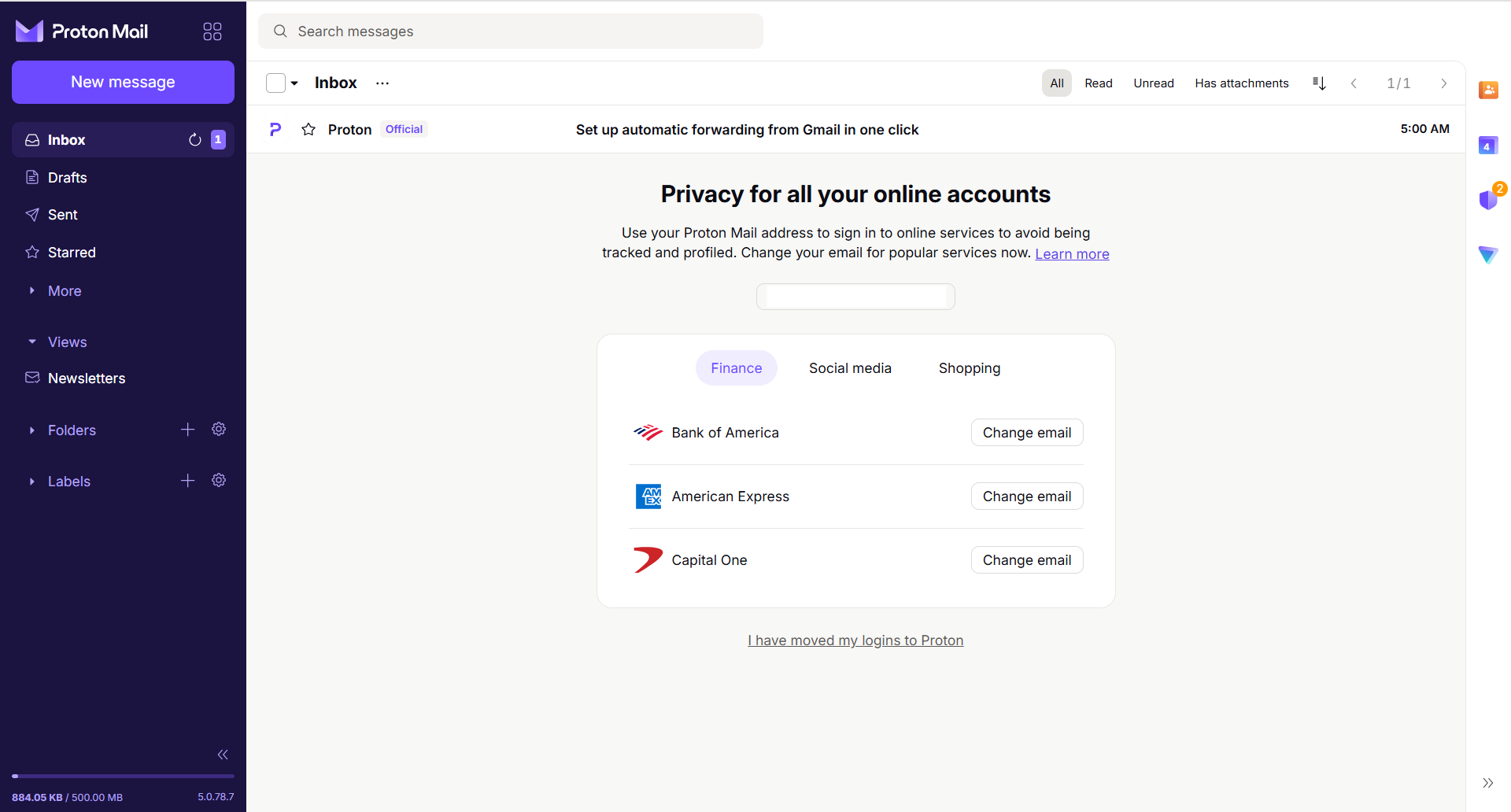Open the Gmail forwarding email subject

[747, 130]
